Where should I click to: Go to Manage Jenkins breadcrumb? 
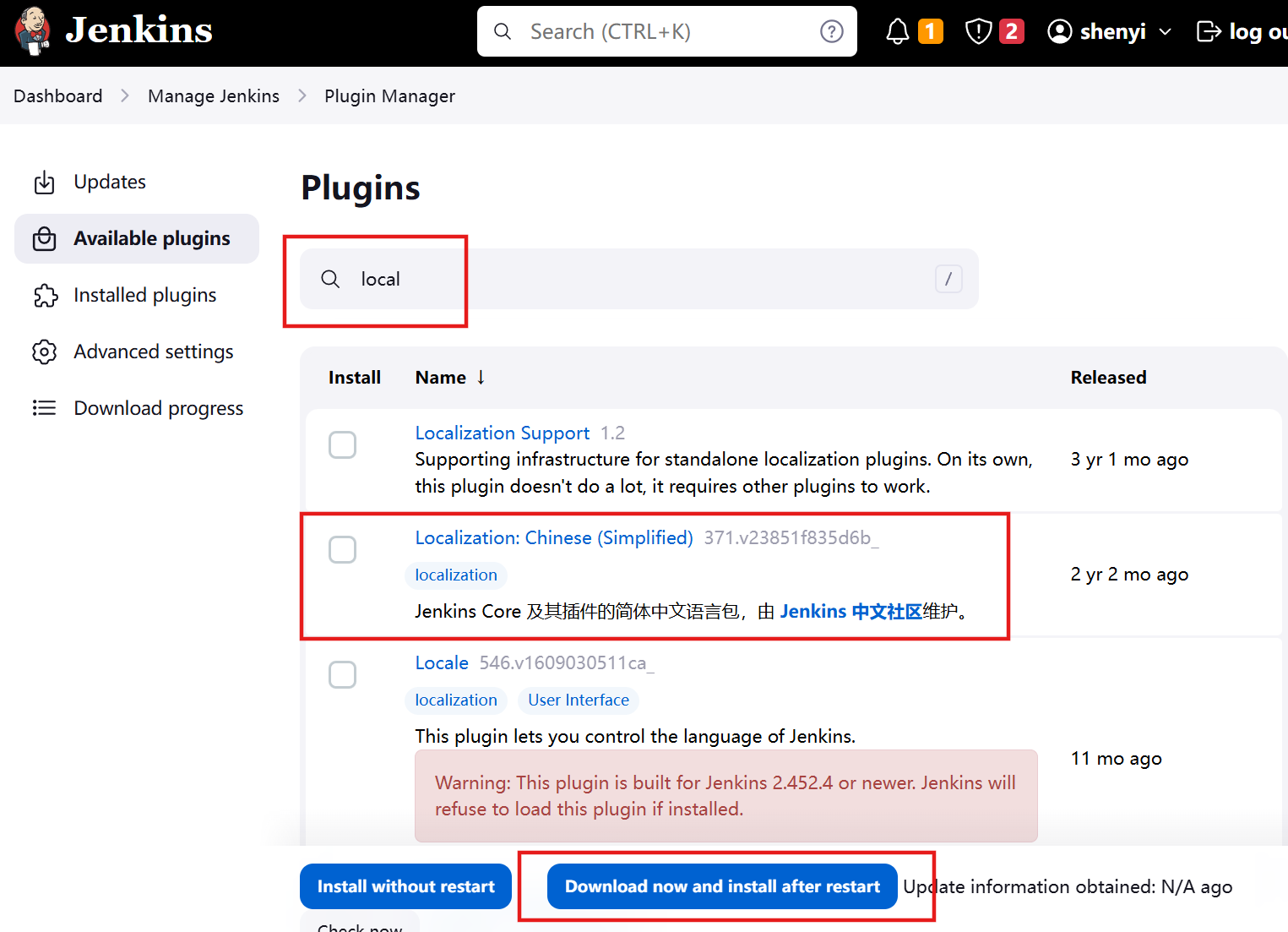pos(214,95)
